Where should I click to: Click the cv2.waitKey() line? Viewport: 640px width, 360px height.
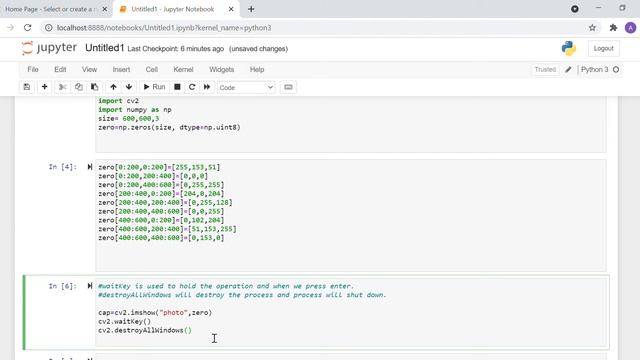click(124, 321)
